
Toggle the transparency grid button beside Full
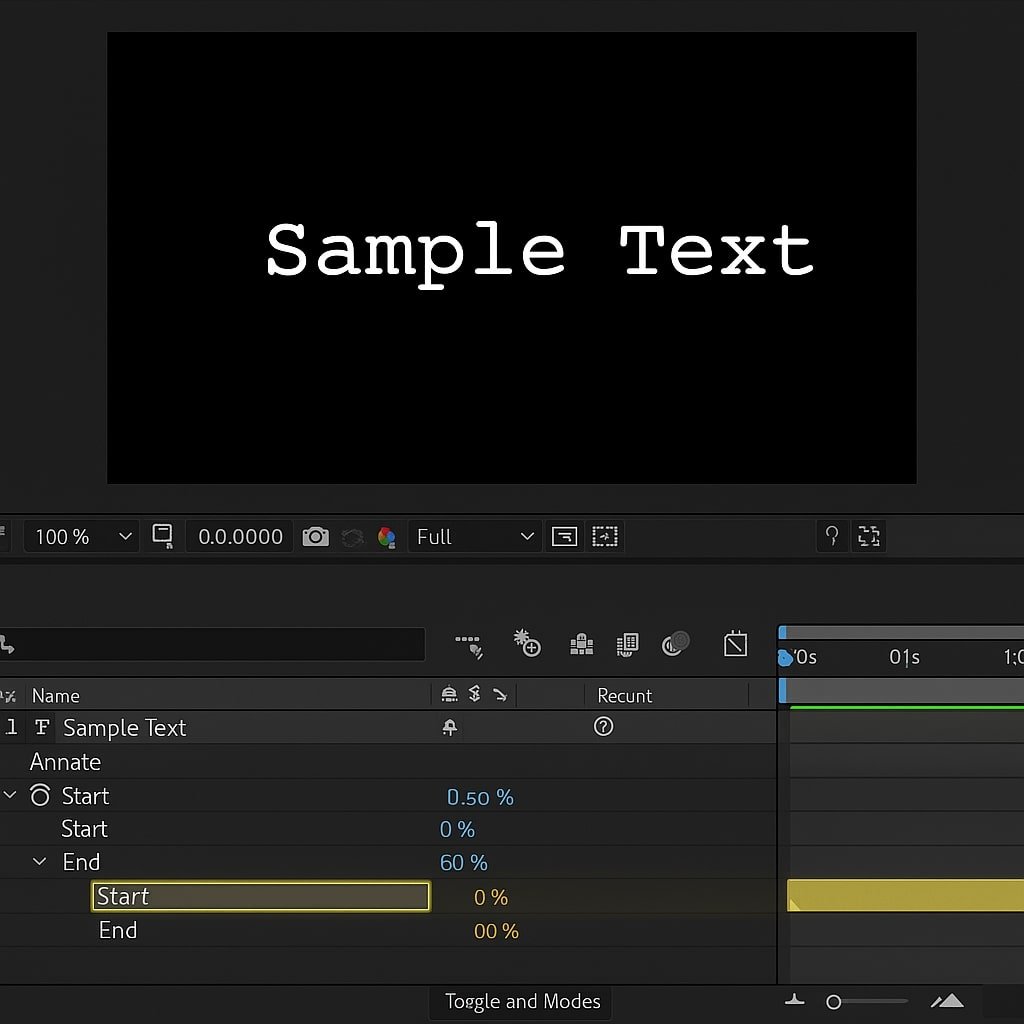click(x=564, y=537)
